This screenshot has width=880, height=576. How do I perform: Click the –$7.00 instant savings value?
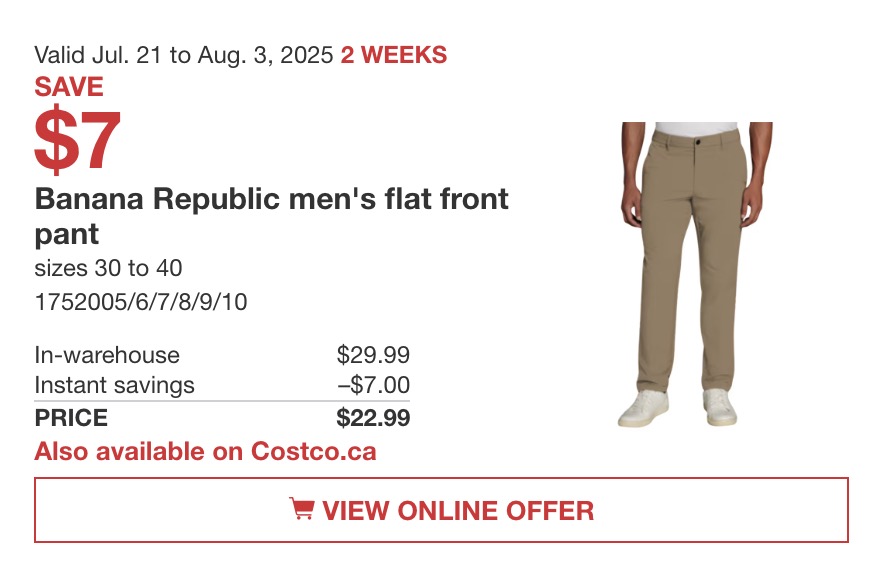pos(373,385)
